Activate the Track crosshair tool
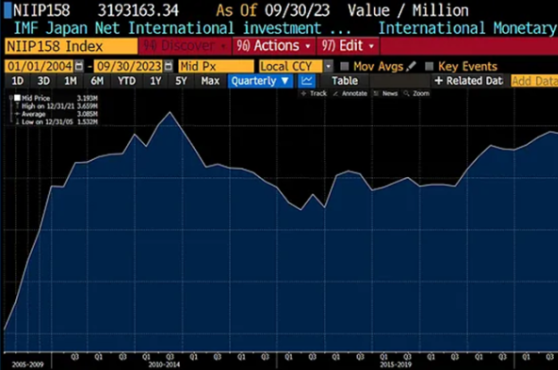The image size is (558, 370). tap(314, 93)
